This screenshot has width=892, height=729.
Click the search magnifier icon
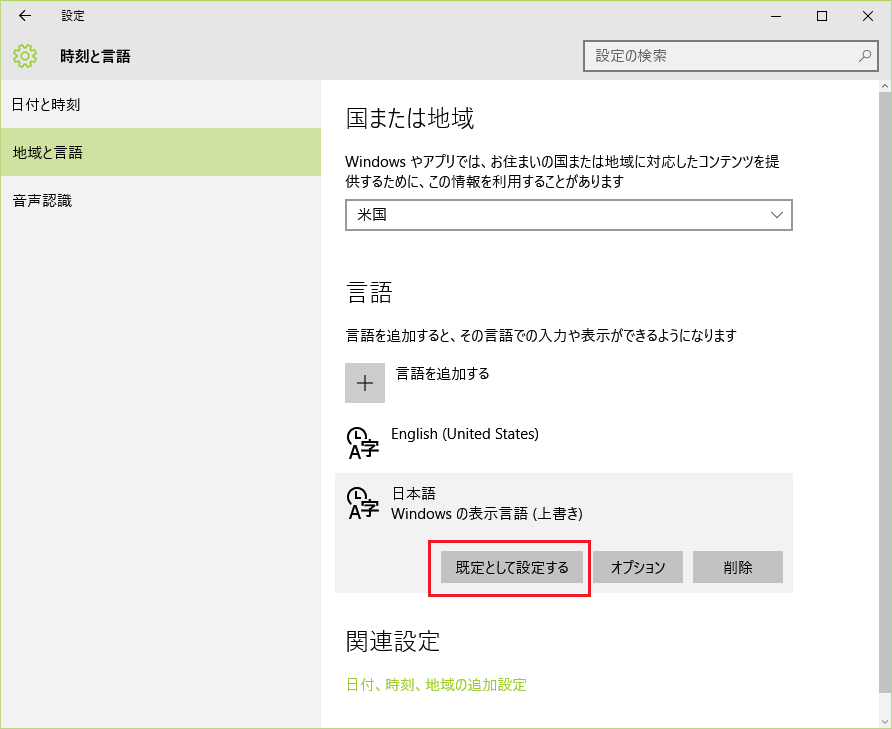(x=865, y=56)
